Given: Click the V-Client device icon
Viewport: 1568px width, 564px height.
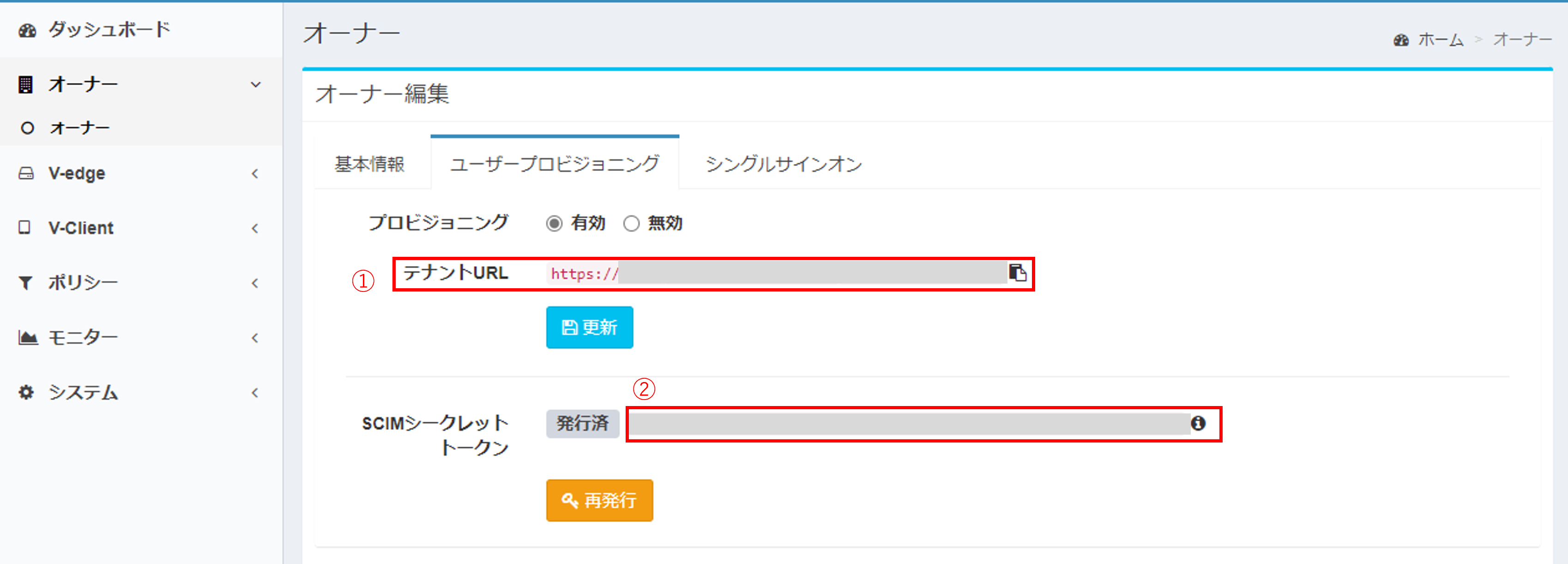Looking at the screenshot, I should 24,228.
